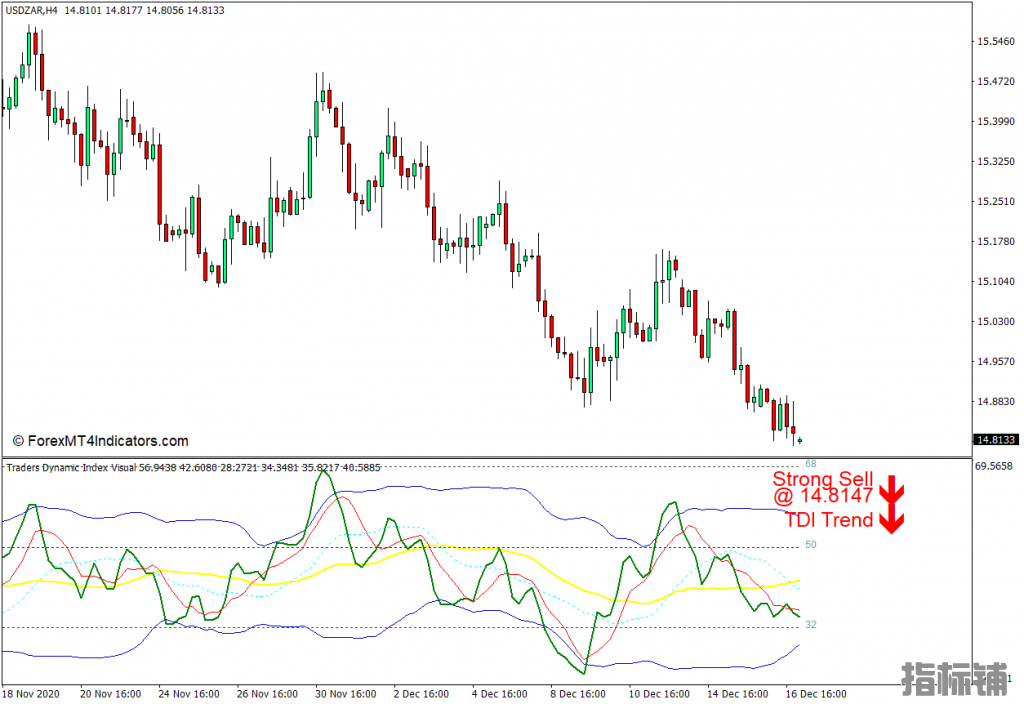Click the level 50 indicator label

pos(811,545)
